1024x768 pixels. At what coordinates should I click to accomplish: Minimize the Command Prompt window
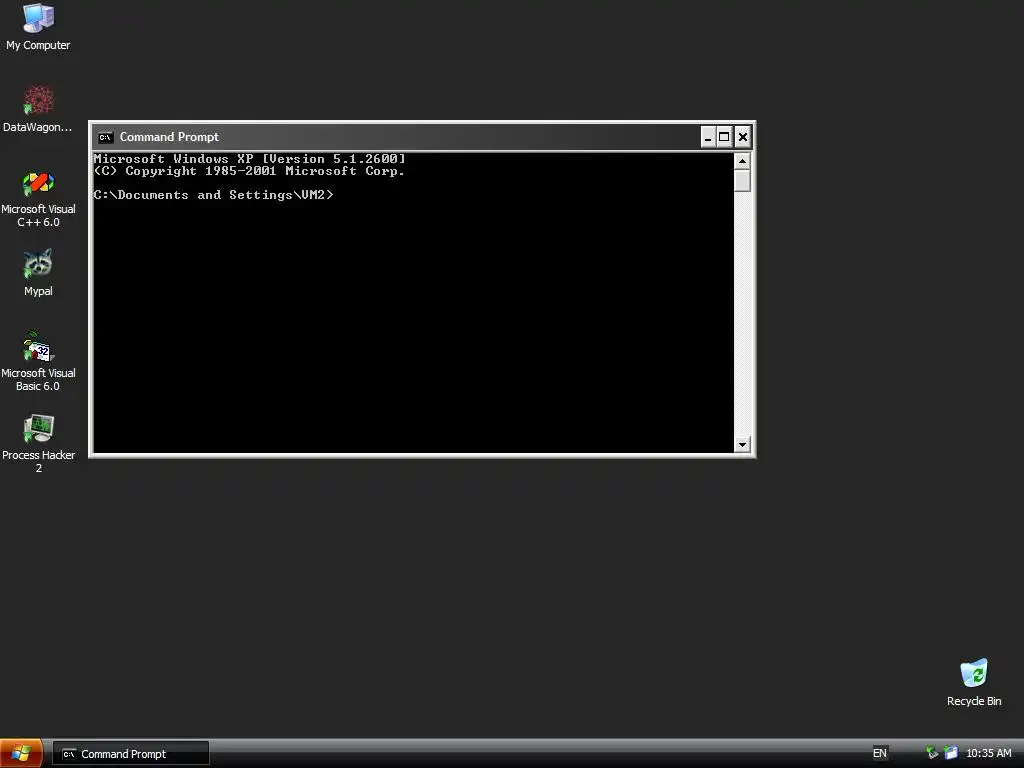(708, 137)
